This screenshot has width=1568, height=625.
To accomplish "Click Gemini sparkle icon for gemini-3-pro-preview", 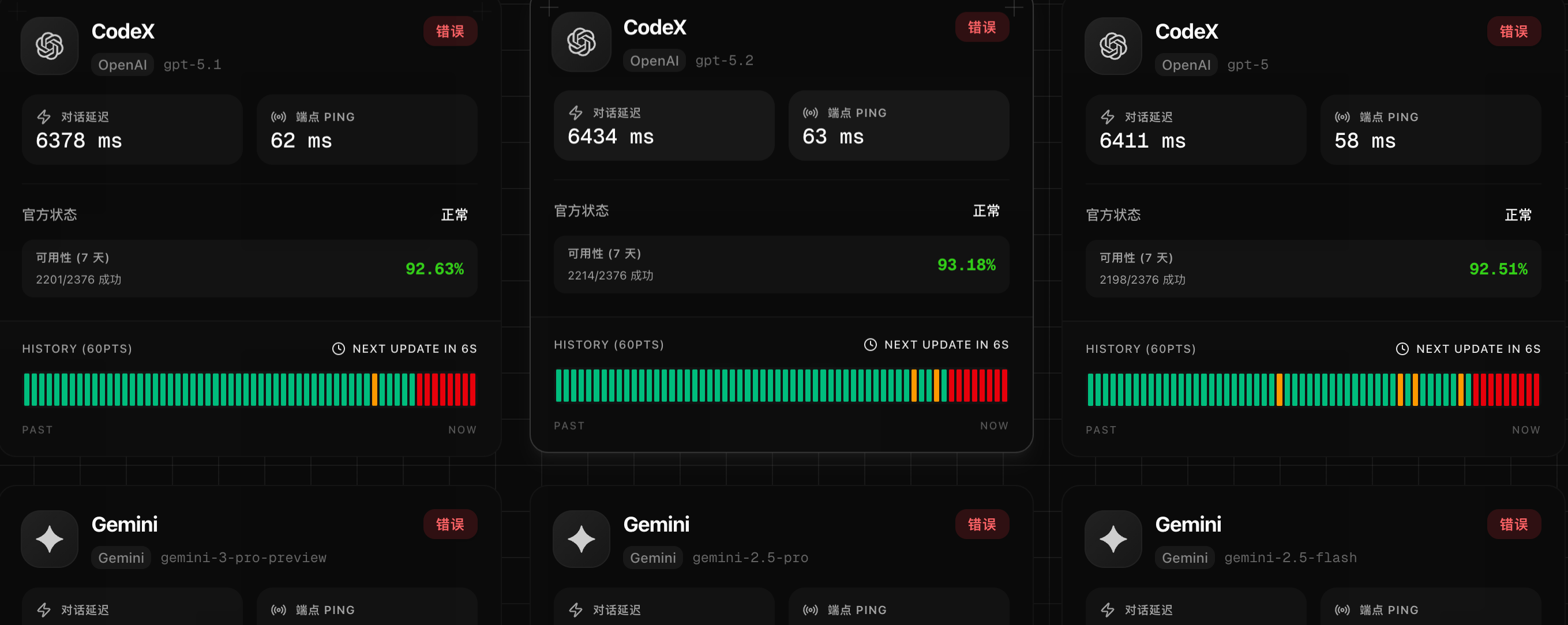I will 49,539.
